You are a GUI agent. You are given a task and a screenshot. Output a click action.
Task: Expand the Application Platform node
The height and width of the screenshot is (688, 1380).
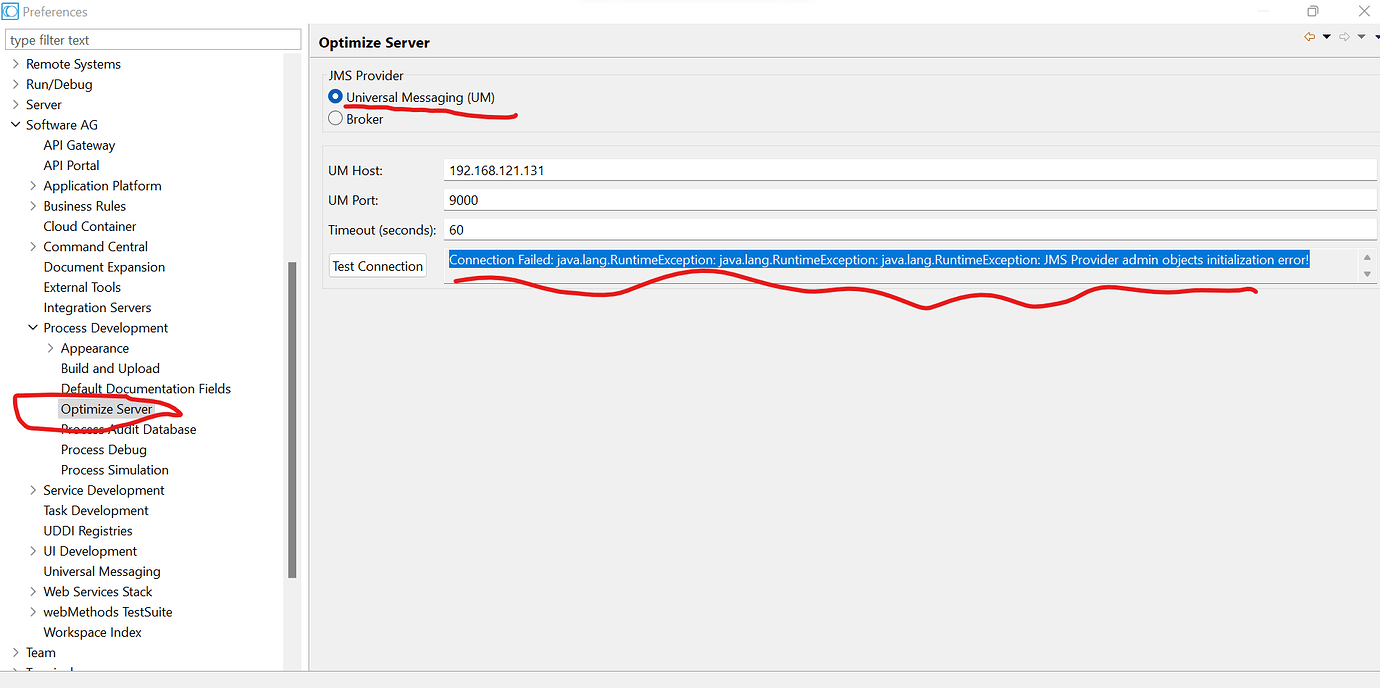[x=33, y=186]
